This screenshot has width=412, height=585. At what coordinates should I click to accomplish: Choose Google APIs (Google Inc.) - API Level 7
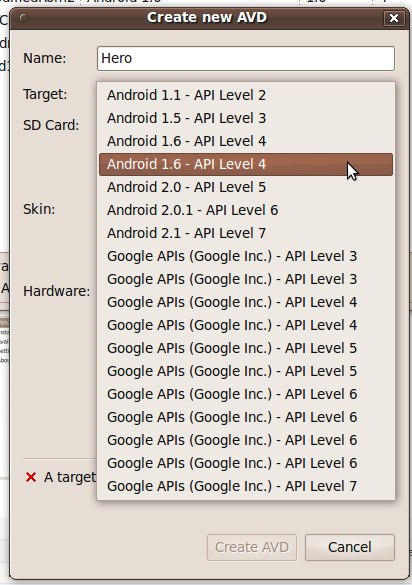pos(246,486)
